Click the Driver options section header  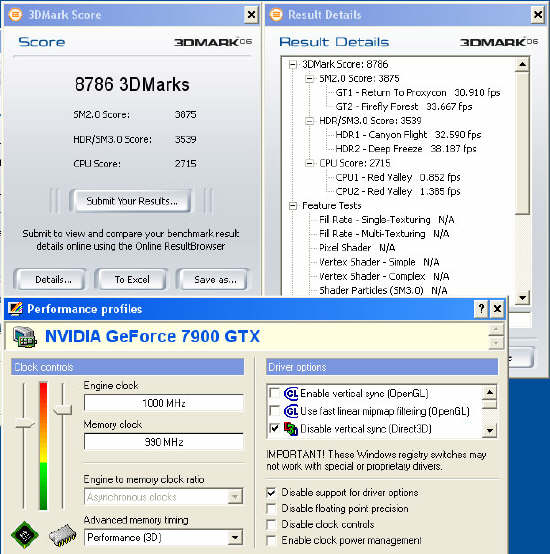(x=382, y=367)
